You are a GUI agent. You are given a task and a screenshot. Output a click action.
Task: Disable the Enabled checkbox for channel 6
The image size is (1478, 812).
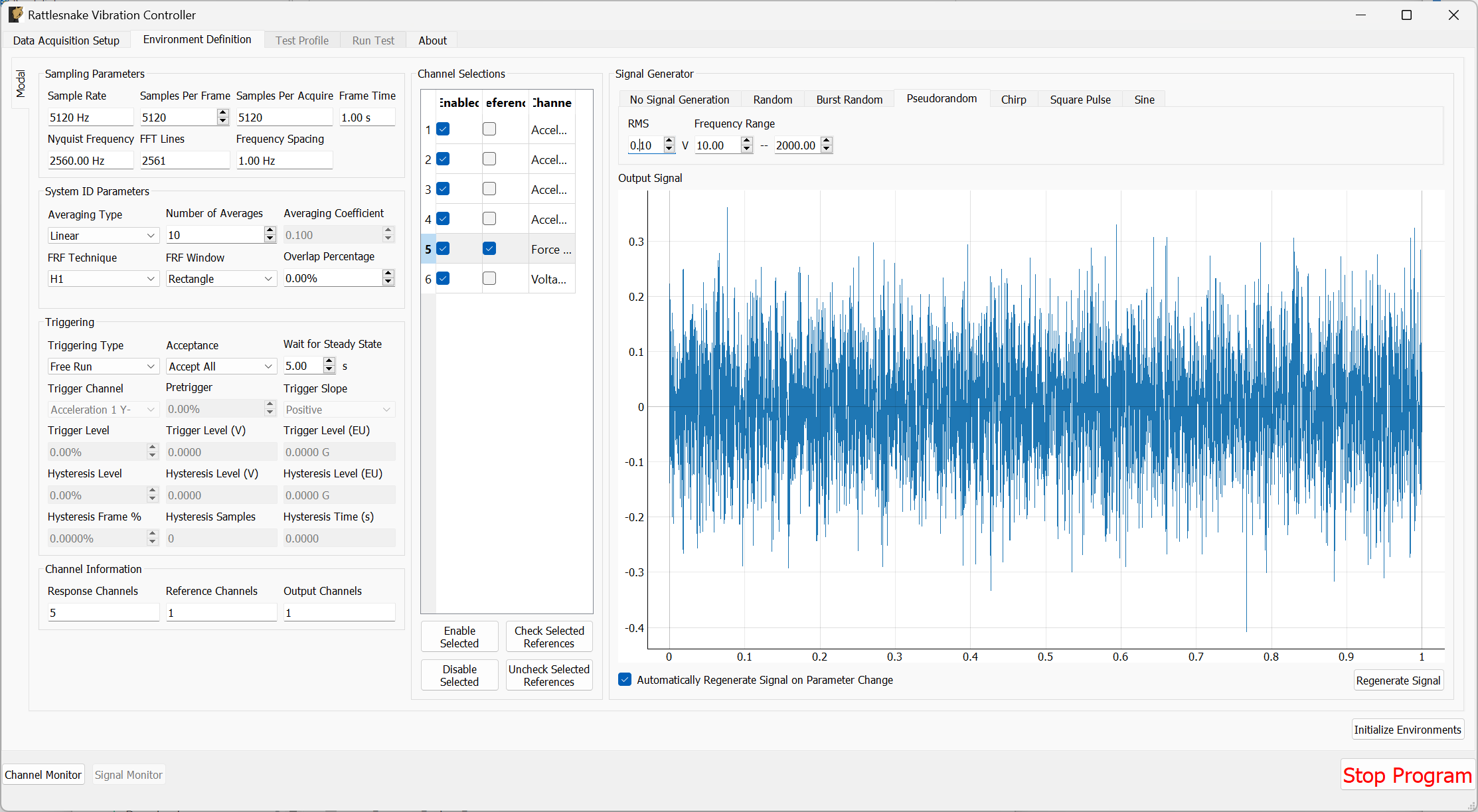click(x=444, y=278)
